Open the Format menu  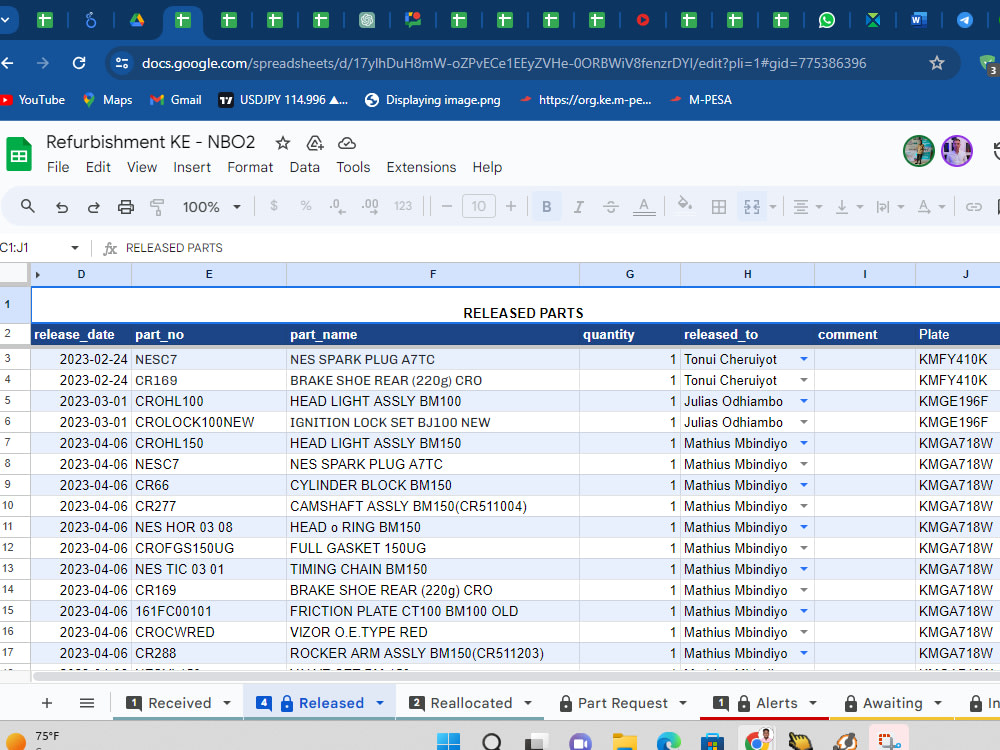click(x=250, y=167)
